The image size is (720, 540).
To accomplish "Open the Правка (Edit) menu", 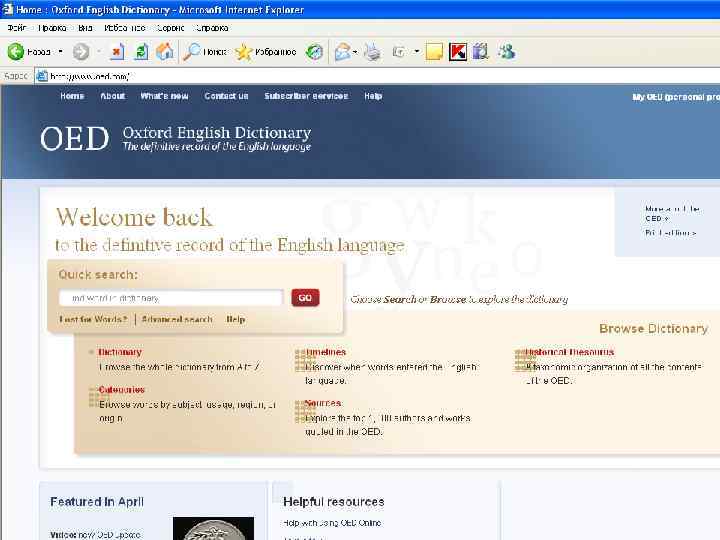I will (x=52, y=28).
